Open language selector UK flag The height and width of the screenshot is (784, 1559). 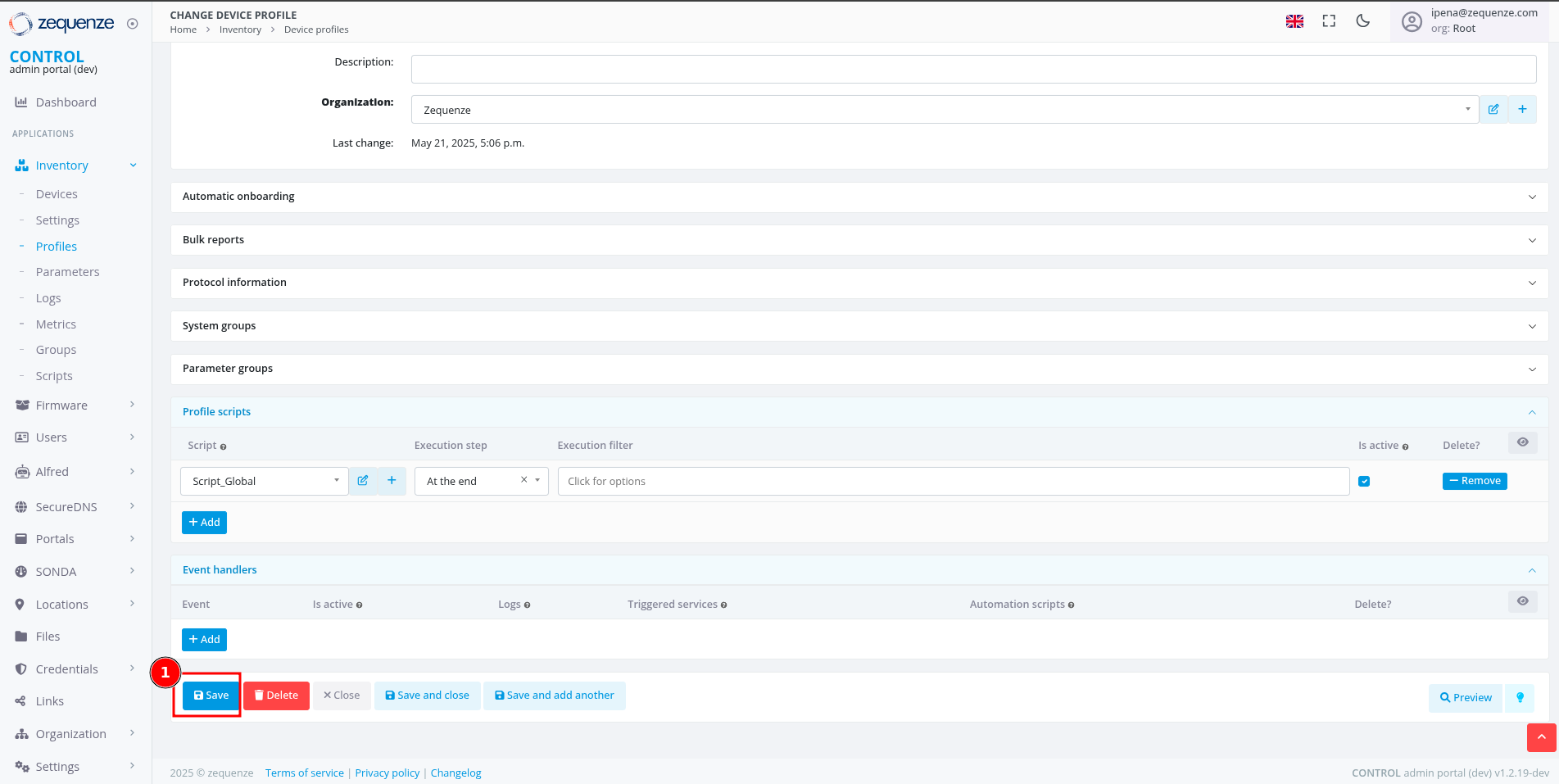1294,21
